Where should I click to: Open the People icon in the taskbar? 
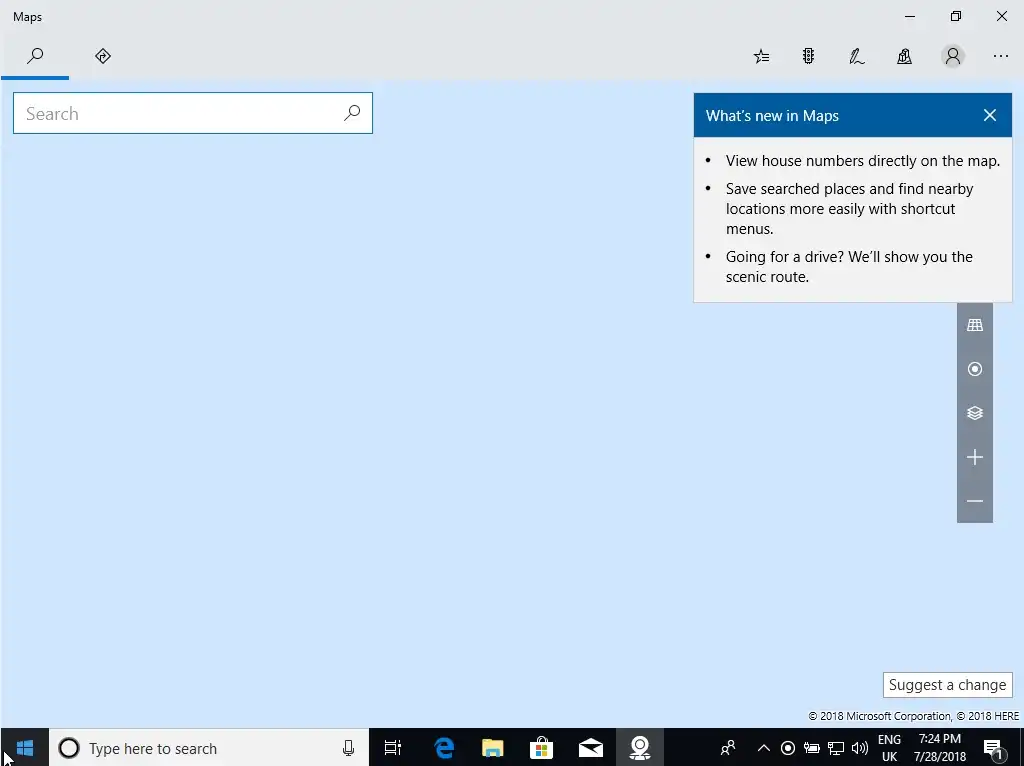pos(728,748)
